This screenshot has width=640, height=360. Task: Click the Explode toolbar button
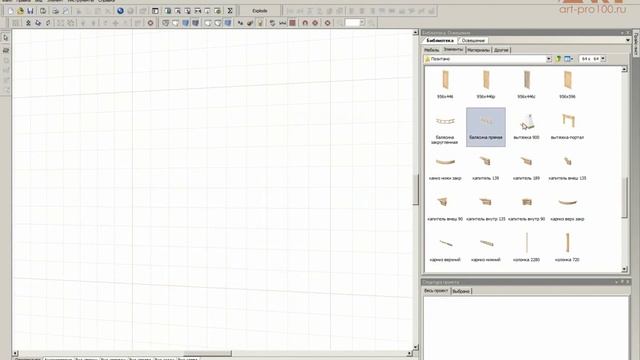[260, 11]
